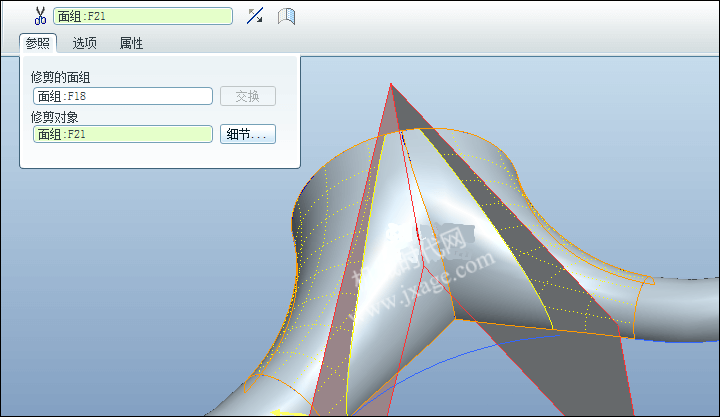Image resolution: width=720 pixels, height=417 pixels.
Task: Click the orange end edge of the tube
Action: (x=643, y=303)
